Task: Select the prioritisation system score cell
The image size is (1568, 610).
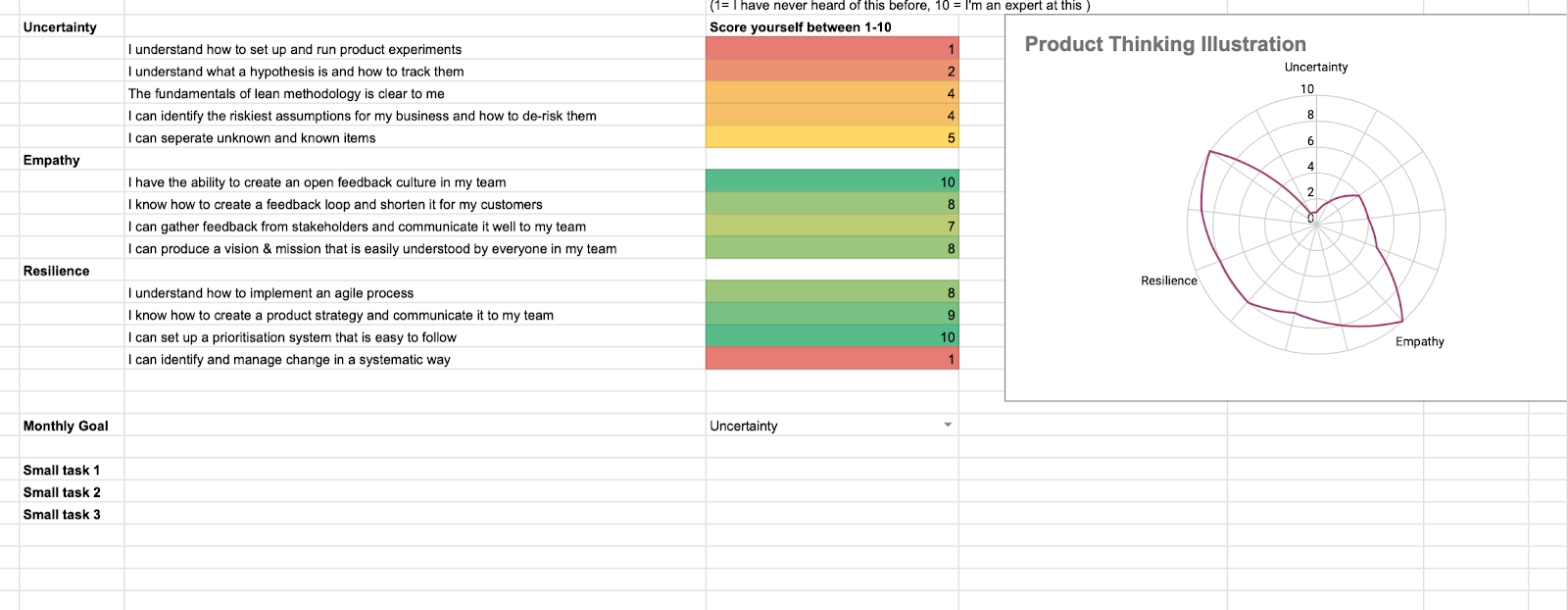Action: tap(832, 337)
